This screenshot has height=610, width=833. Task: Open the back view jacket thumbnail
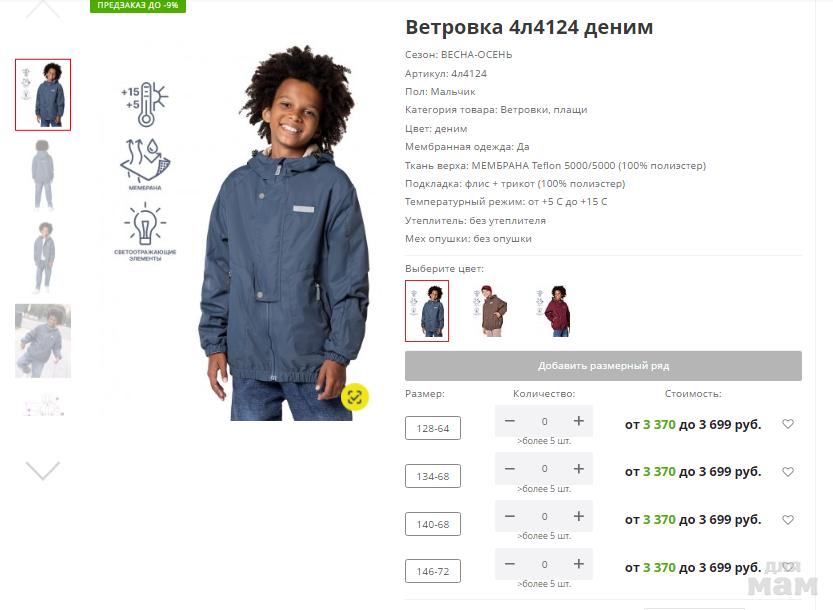pyautogui.click(x=42, y=174)
